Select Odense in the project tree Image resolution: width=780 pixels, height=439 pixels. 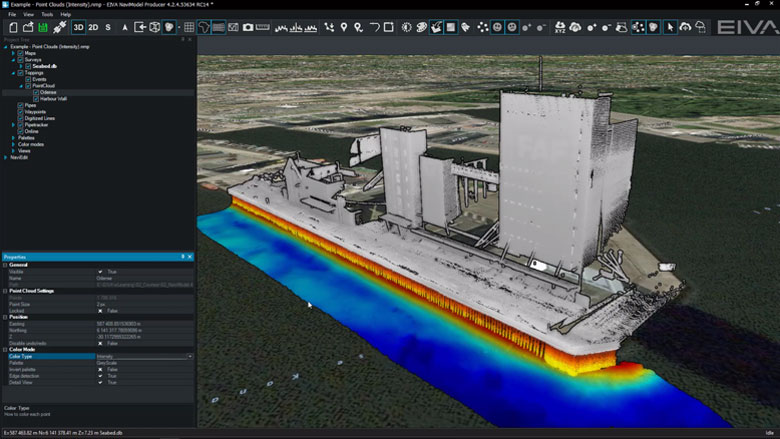tap(48, 92)
